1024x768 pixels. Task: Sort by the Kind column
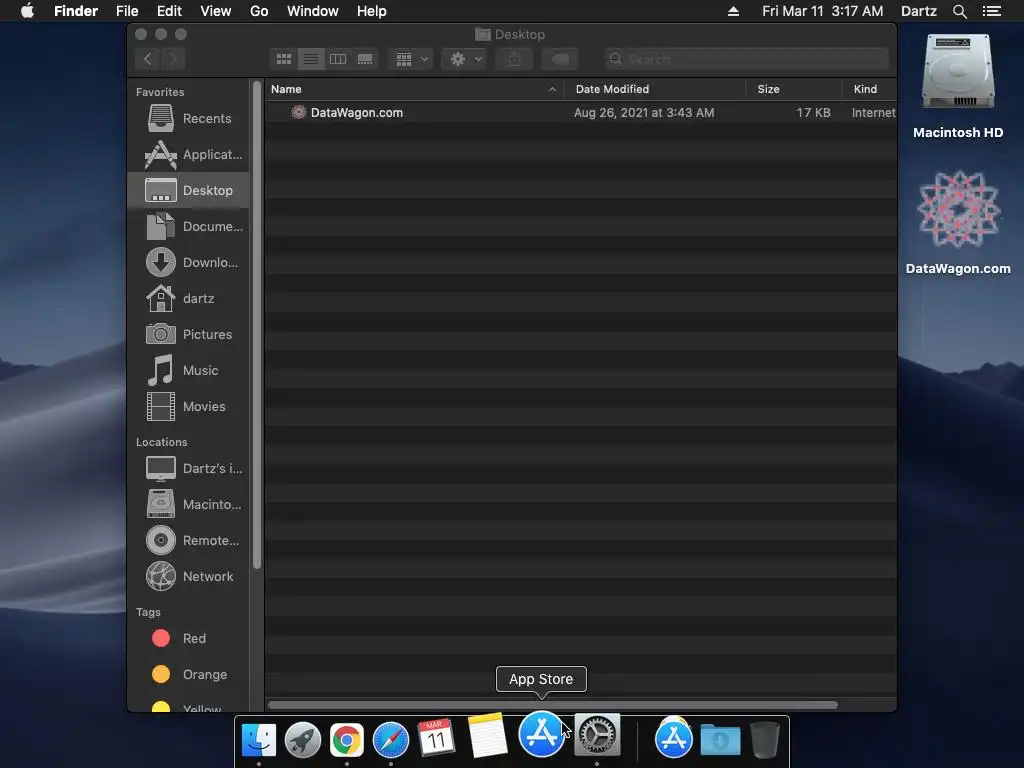869,89
